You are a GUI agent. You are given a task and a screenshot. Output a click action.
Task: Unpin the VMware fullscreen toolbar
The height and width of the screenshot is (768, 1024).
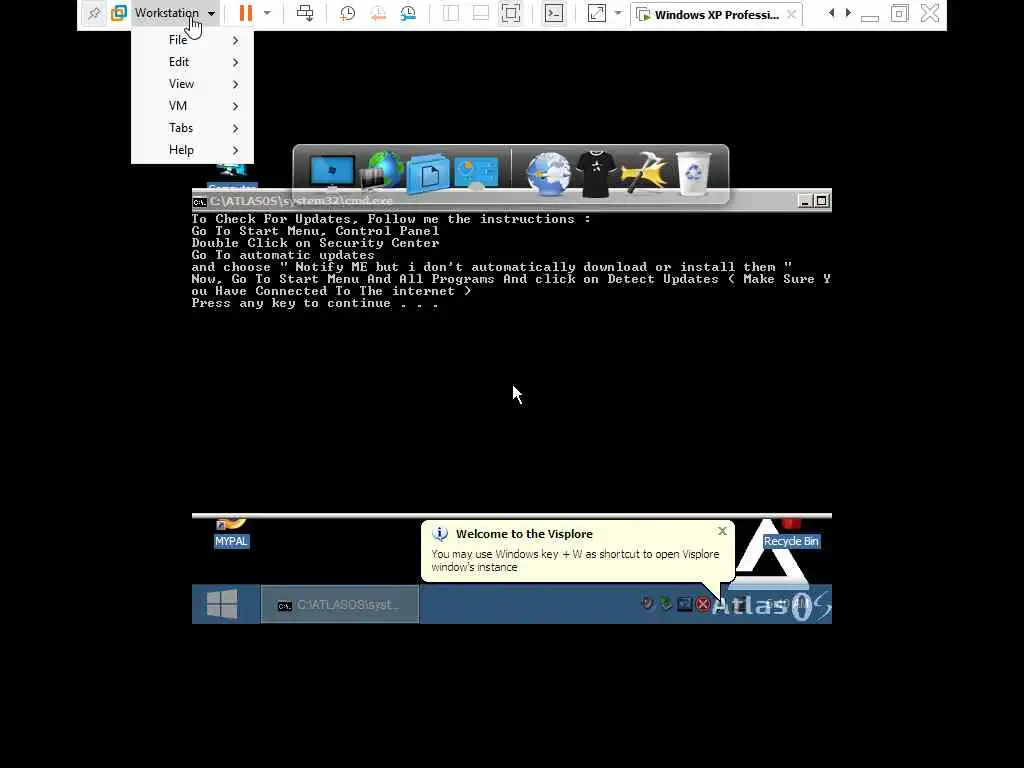(x=94, y=13)
